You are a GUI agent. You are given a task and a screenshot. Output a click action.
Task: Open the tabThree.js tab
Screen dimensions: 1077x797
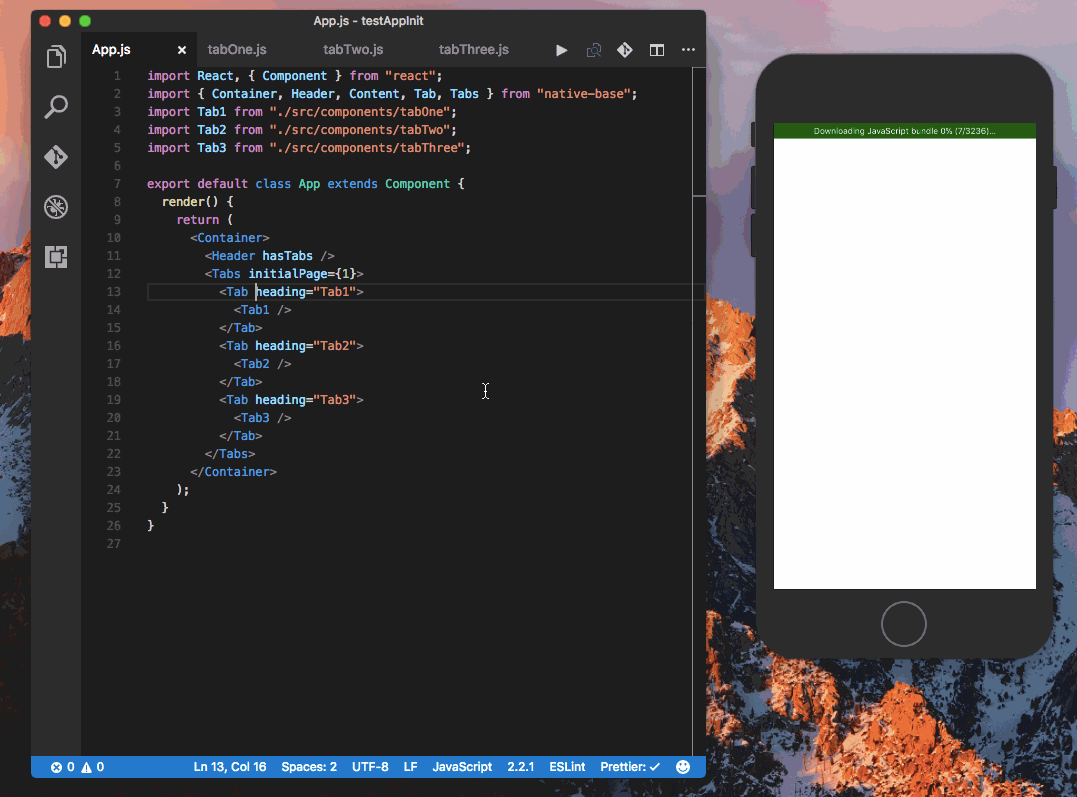click(473, 49)
